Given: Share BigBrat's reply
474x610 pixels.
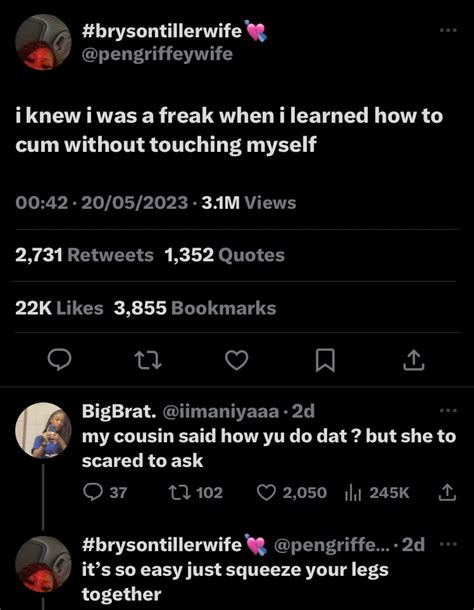Looking at the screenshot, I should [447, 492].
